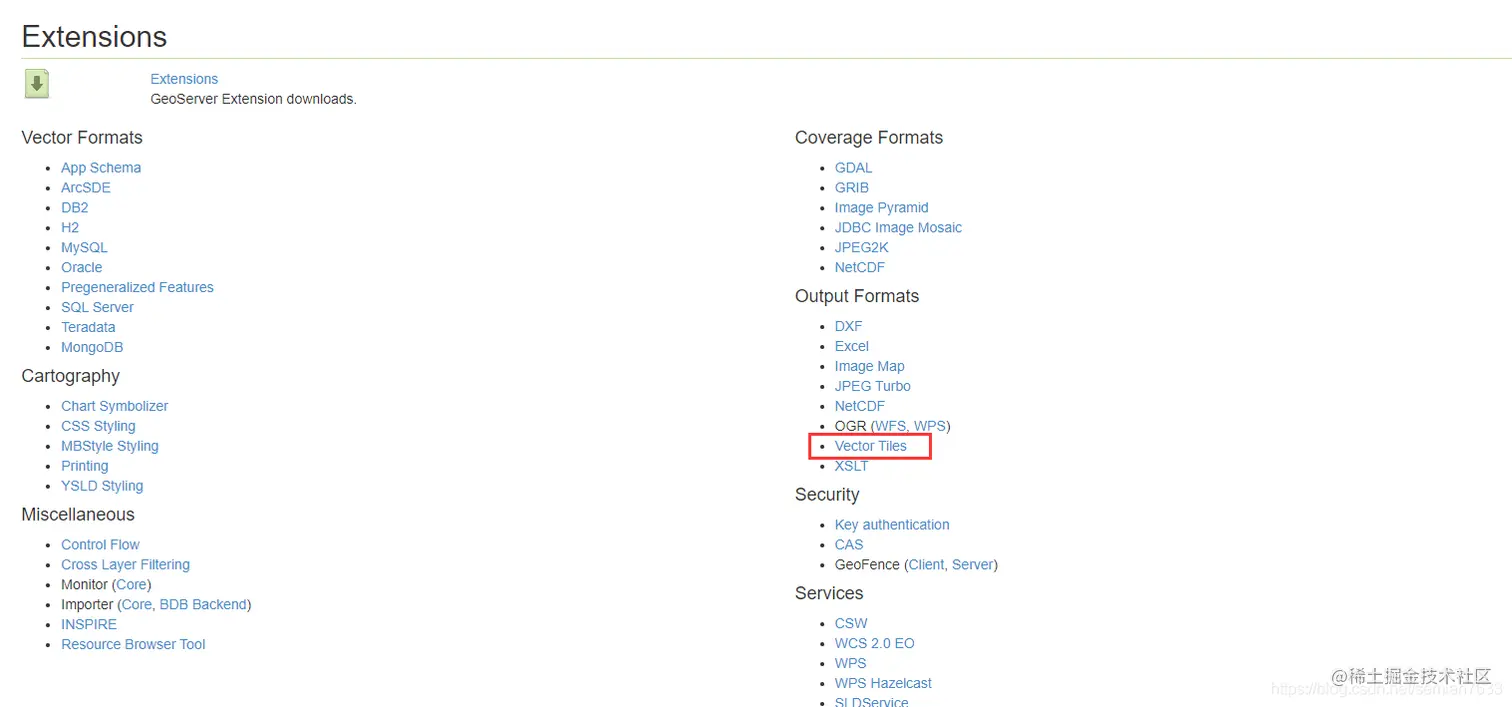The width and height of the screenshot is (1512, 707).
Task: Open the WPS Hazelcast link
Action: click(x=883, y=684)
